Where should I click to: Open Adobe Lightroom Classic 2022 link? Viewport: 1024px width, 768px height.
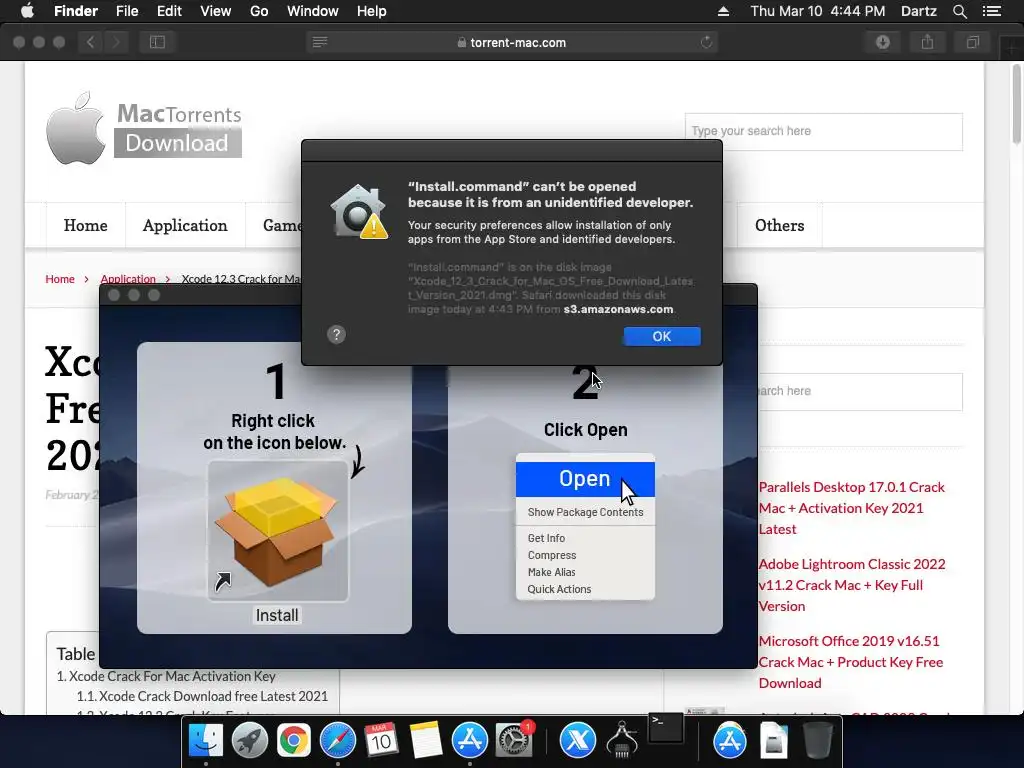click(852, 585)
